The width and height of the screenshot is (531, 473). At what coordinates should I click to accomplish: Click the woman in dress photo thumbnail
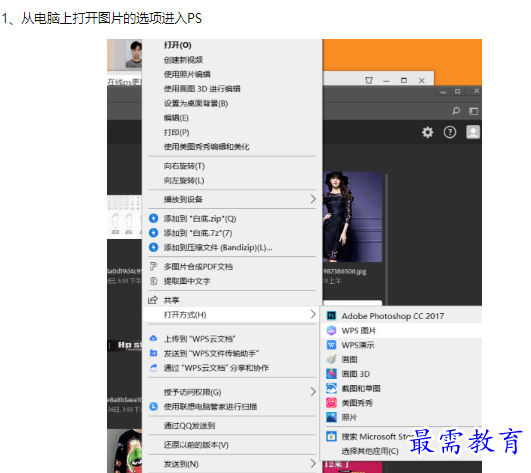click(x=353, y=217)
